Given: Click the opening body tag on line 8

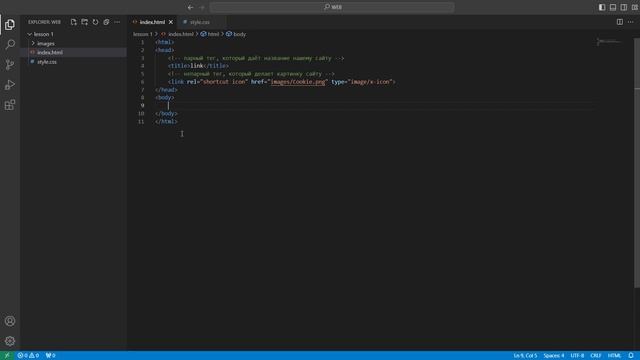Looking at the screenshot, I should pyautogui.click(x=165, y=98).
